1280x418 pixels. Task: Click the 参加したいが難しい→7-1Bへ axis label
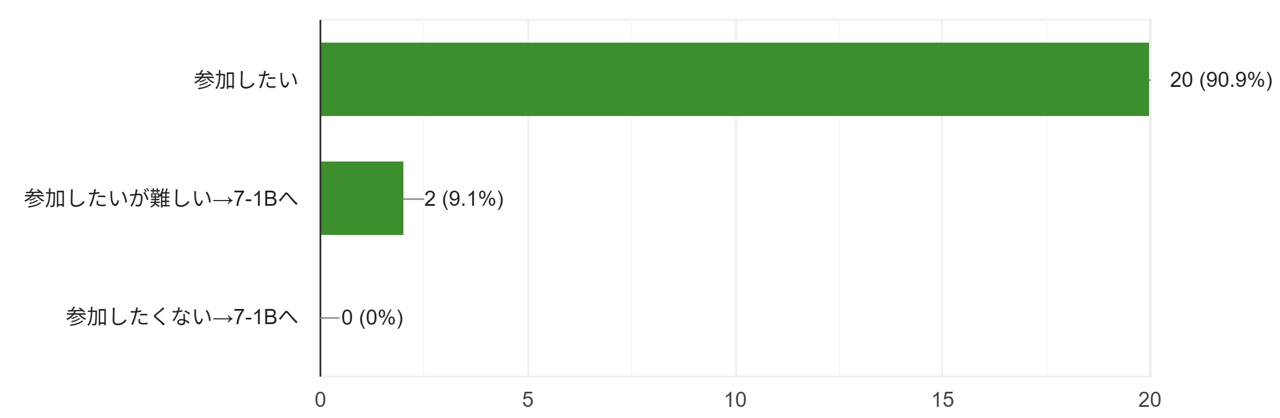pos(162,199)
